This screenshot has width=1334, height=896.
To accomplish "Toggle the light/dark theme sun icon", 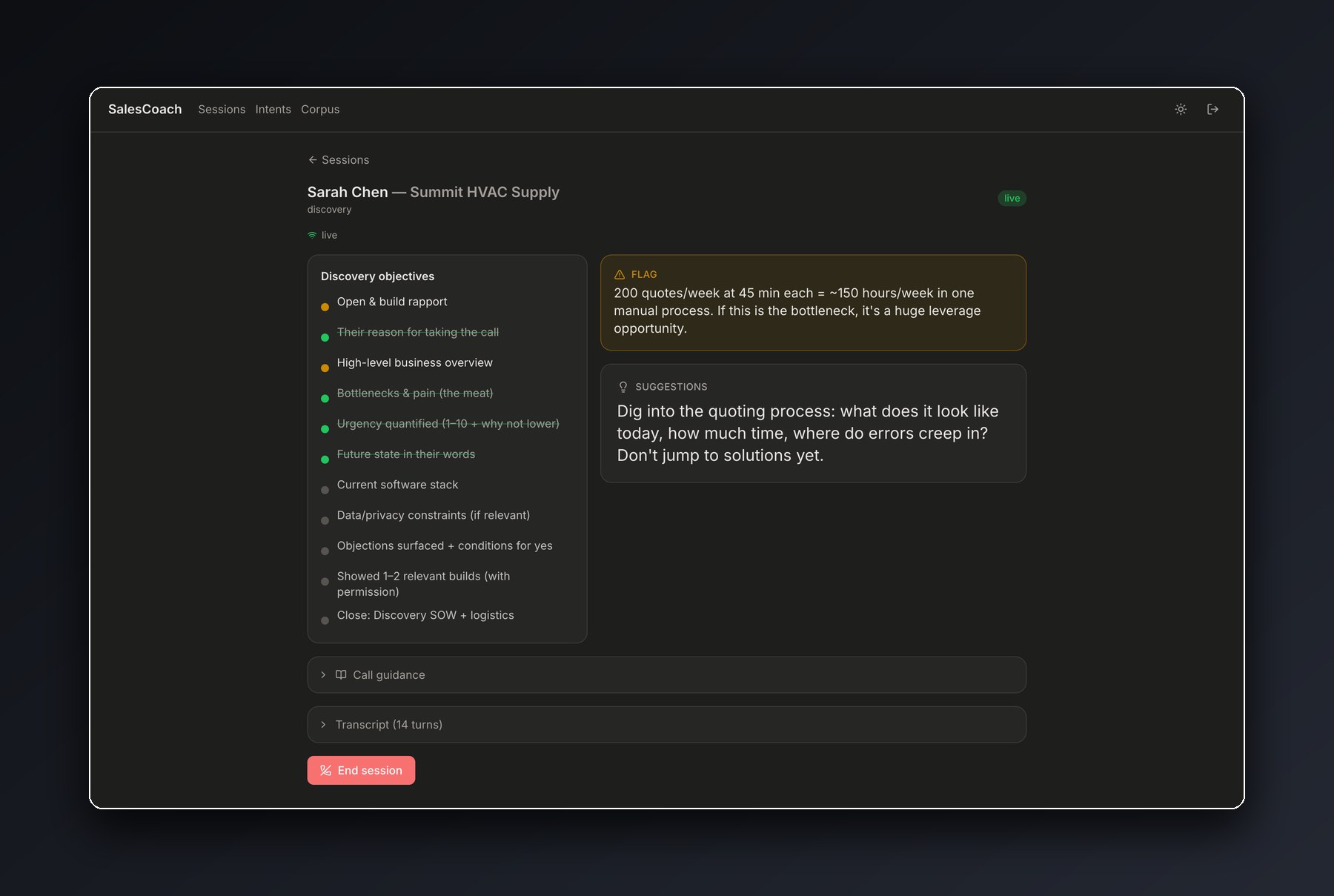I will [1181, 109].
